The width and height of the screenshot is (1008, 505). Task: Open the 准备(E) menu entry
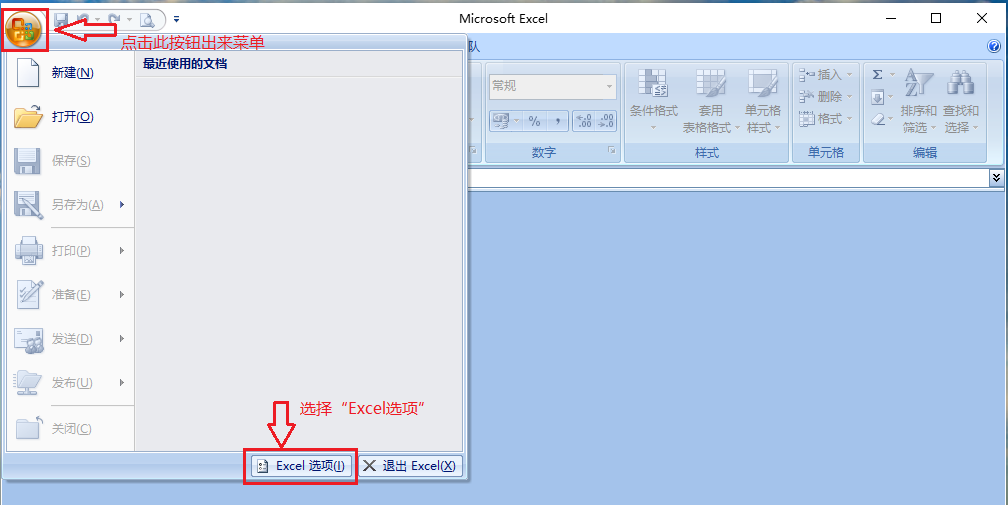69,294
